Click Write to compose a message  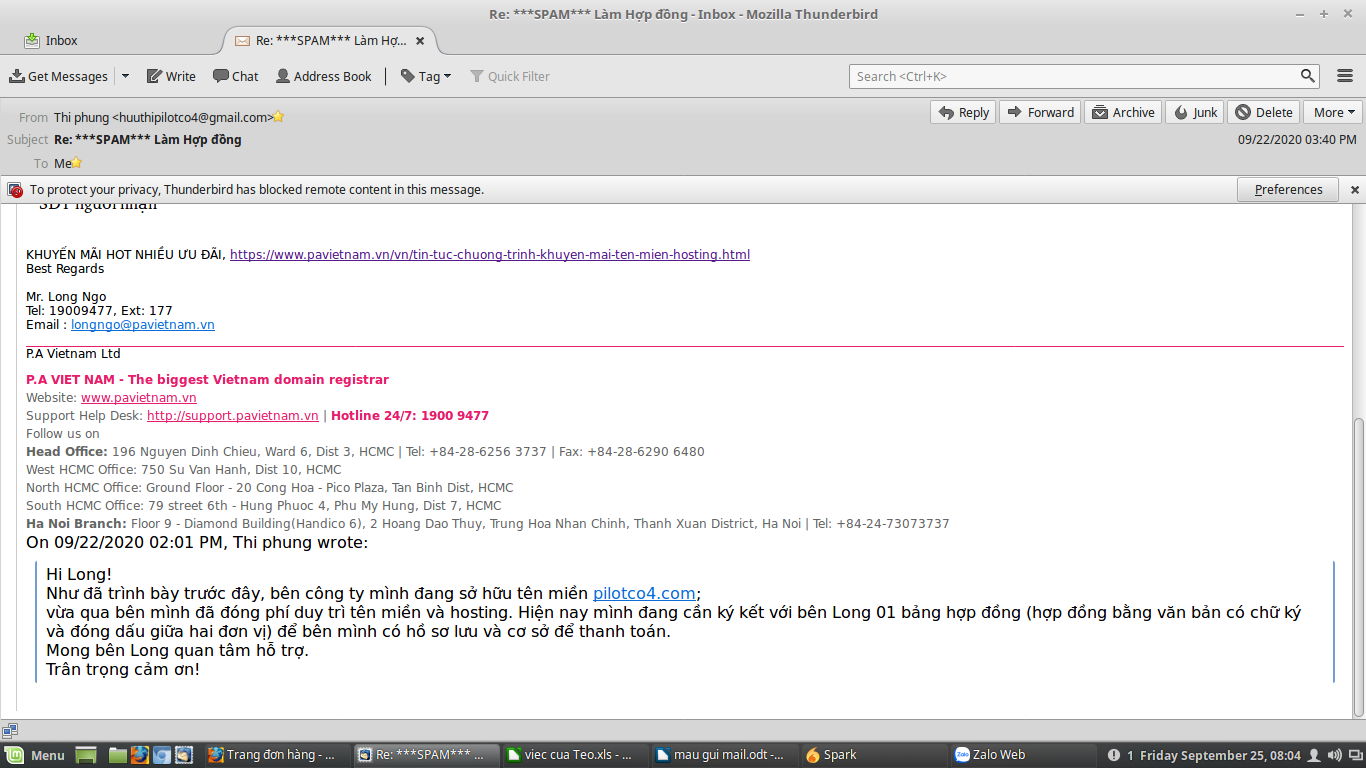pyautogui.click(x=171, y=76)
